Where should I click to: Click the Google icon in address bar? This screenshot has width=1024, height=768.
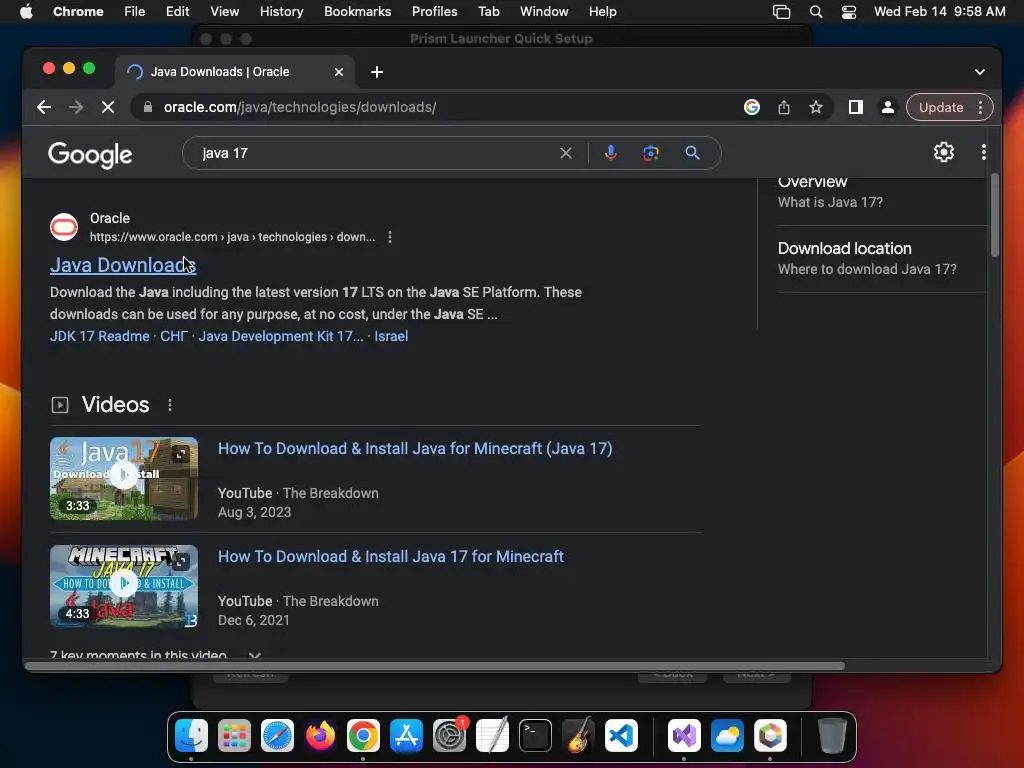[752, 107]
